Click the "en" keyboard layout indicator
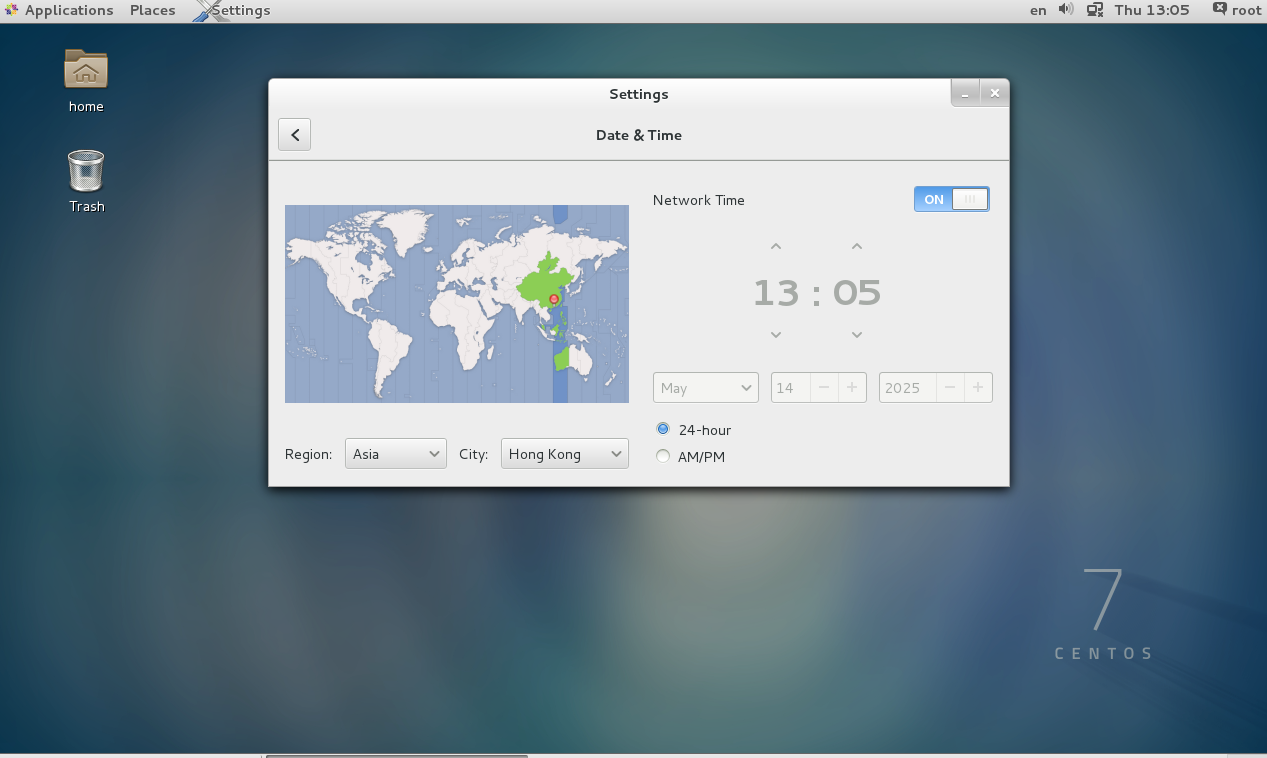 (1037, 10)
